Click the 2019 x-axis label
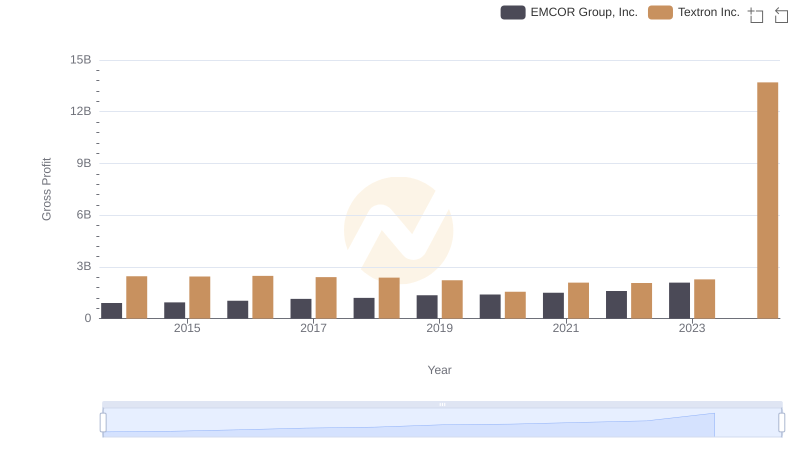This screenshot has height=461, width=800. 439,328
